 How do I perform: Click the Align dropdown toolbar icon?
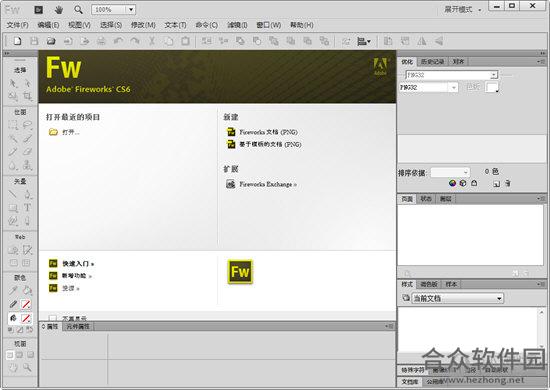pos(364,41)
